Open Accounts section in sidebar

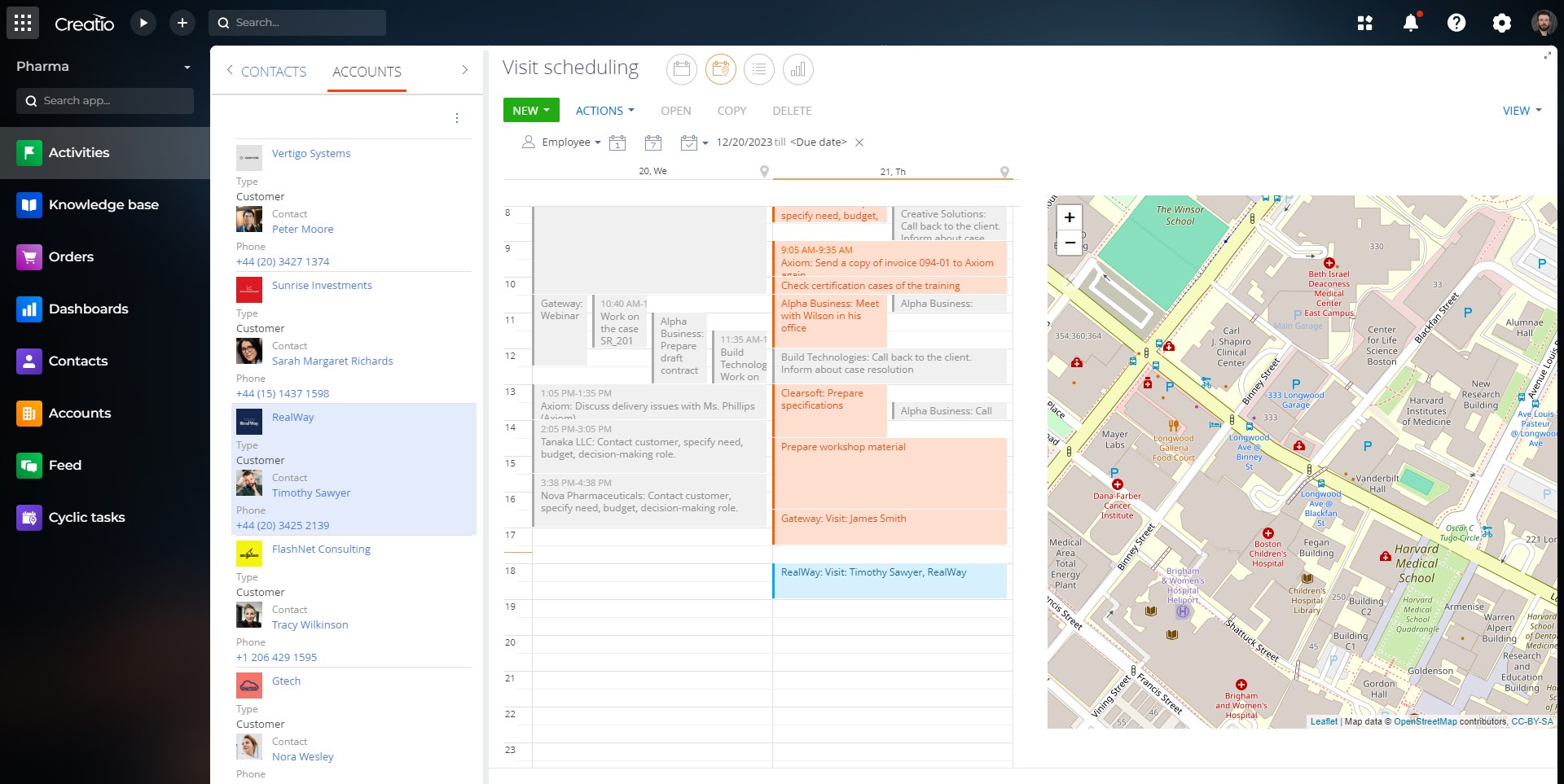[x=105, y=414]
